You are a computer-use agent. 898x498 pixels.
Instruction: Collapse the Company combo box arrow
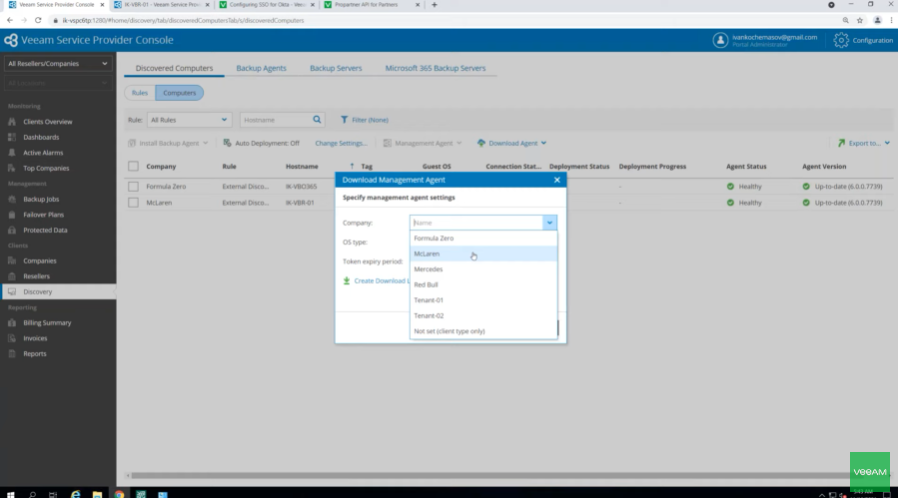coord(549,223)
